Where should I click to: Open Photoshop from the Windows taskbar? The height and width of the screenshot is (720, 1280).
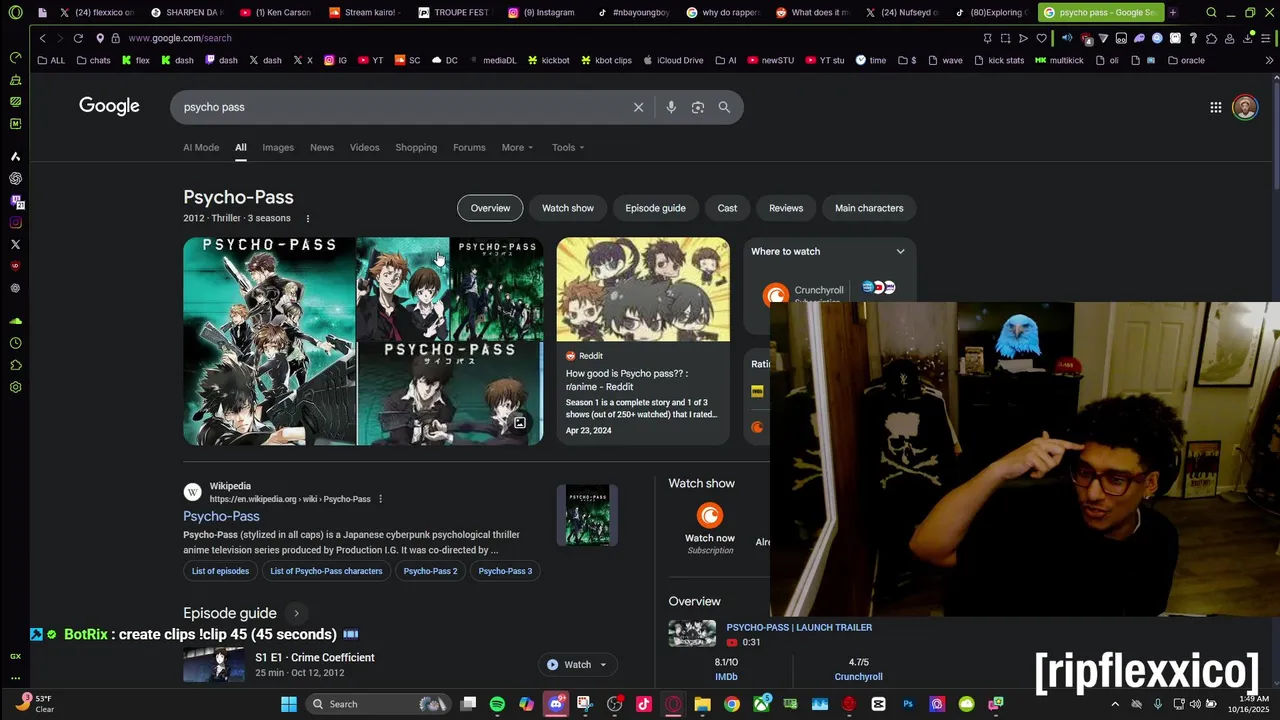908,704
